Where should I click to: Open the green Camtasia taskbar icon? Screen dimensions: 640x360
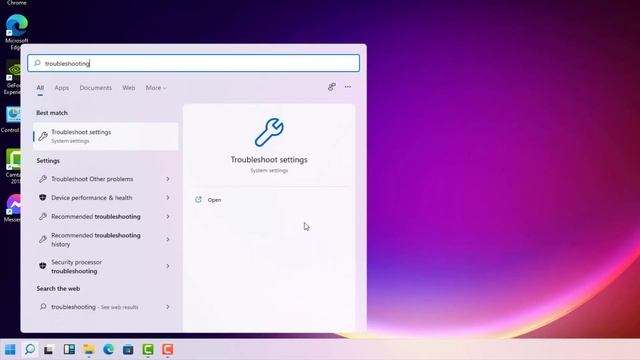(x=148, y=349)
